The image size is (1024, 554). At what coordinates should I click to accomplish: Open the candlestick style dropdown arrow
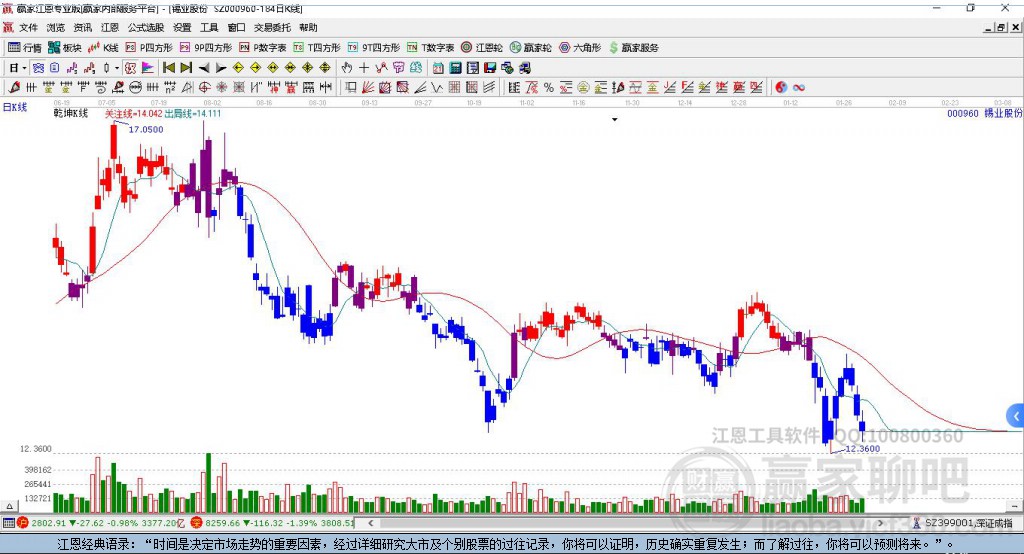click(117, 68)
